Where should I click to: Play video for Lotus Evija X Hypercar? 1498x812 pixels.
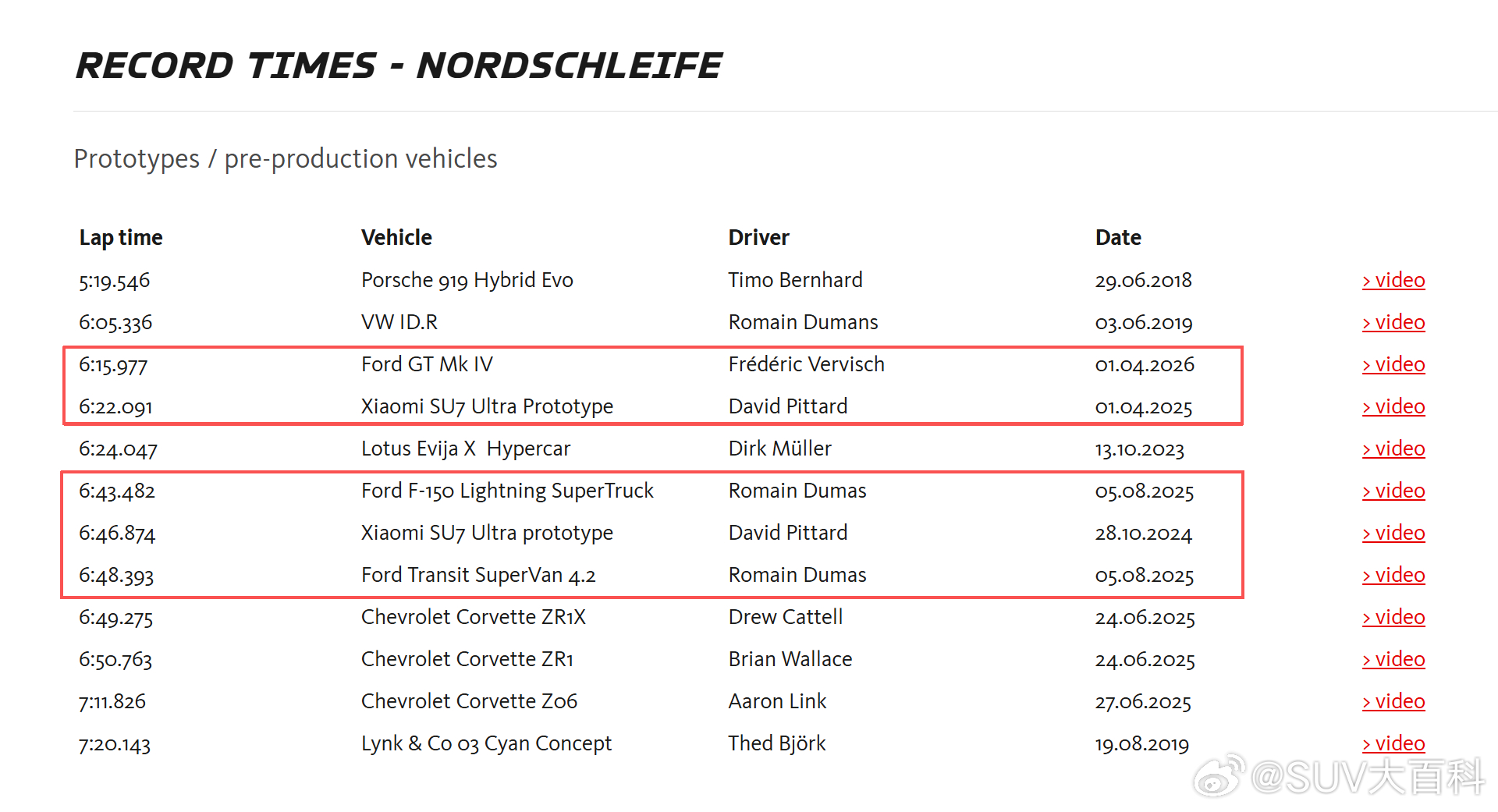1393,449
